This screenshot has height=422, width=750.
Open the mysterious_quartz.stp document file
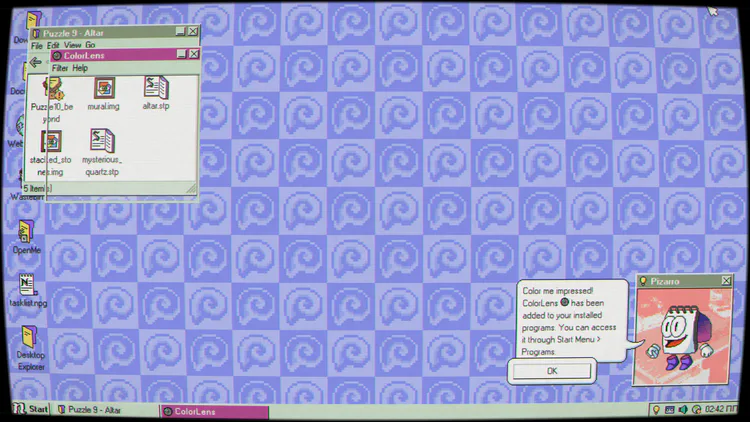tap(102, 141)
